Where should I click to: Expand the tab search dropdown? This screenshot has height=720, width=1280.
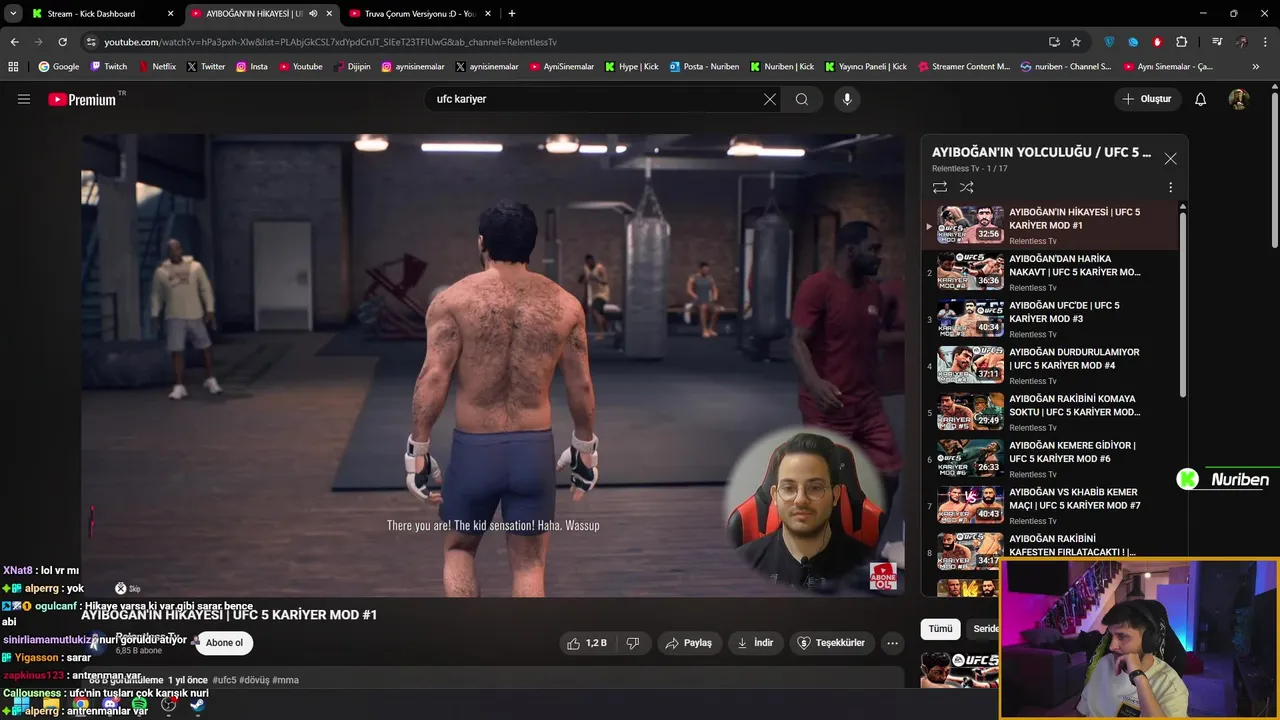coord(13,14)
